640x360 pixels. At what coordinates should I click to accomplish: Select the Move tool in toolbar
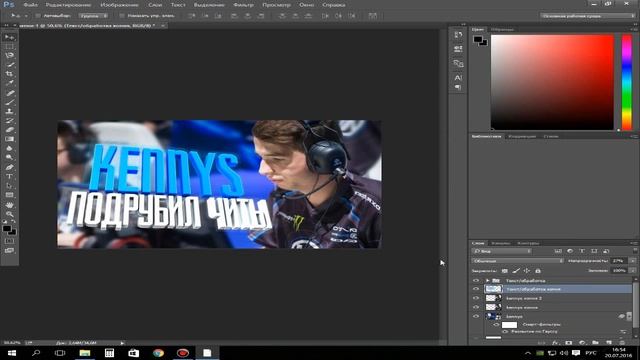tap(9, 37)
